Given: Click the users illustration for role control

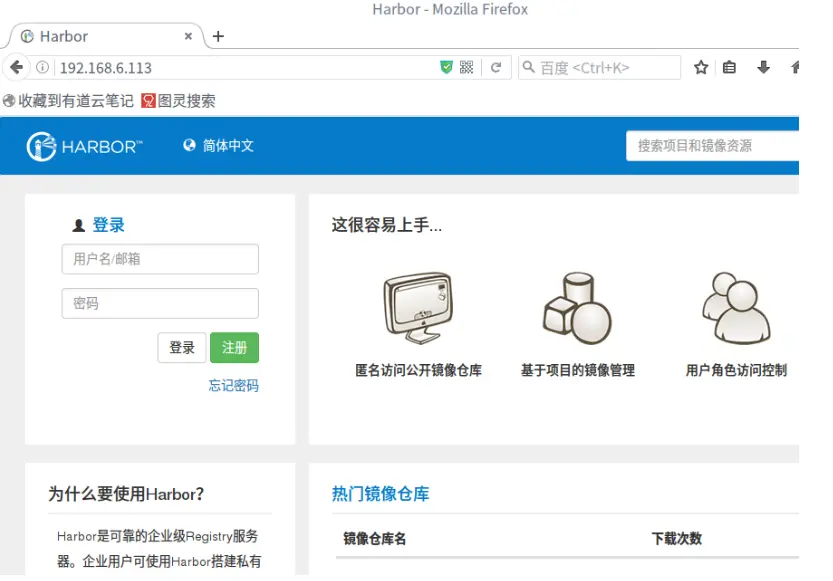Looking at the screenshot, I should point(736,308).
